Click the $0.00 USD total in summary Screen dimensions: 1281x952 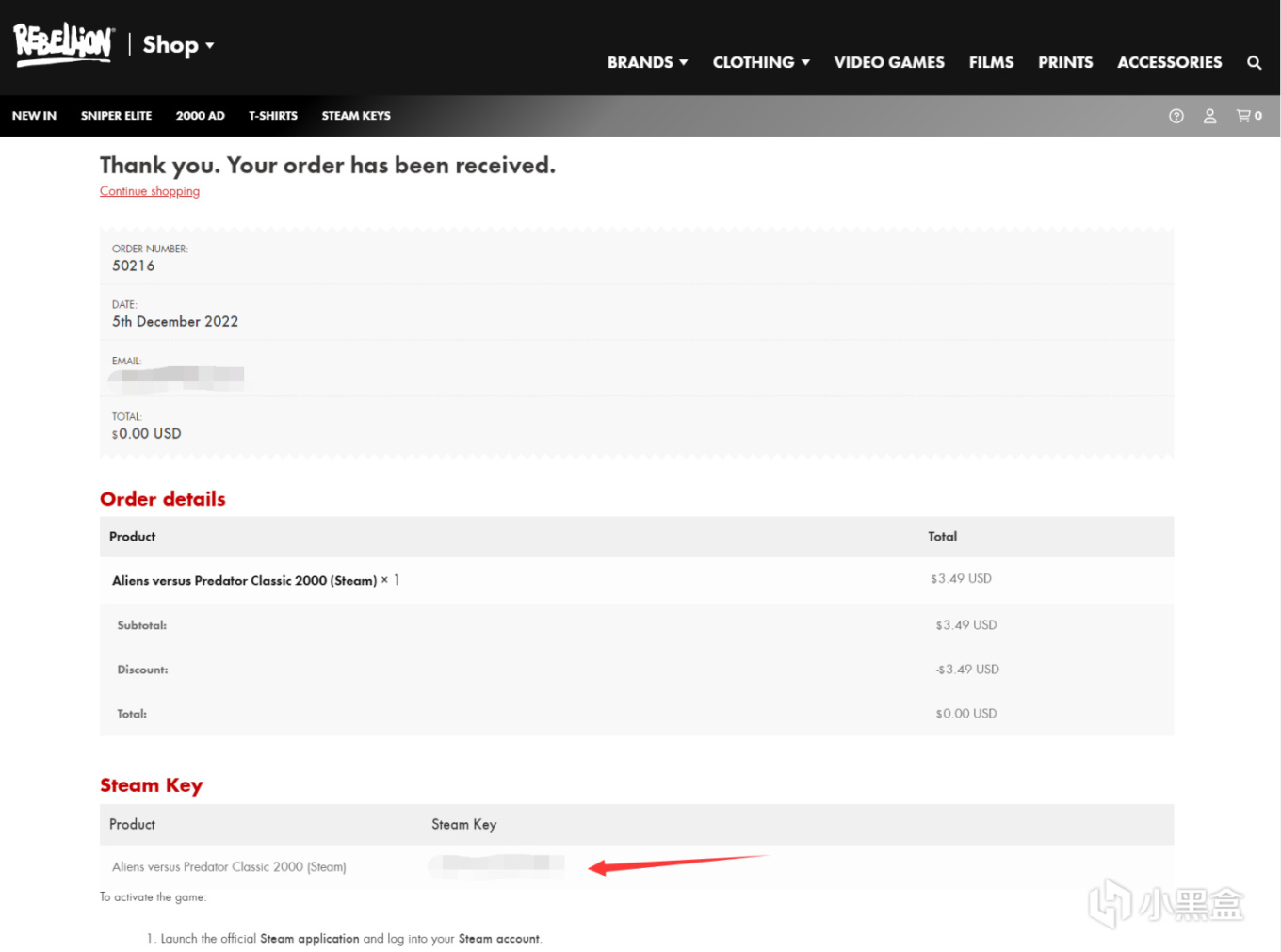tap(146, 433)
